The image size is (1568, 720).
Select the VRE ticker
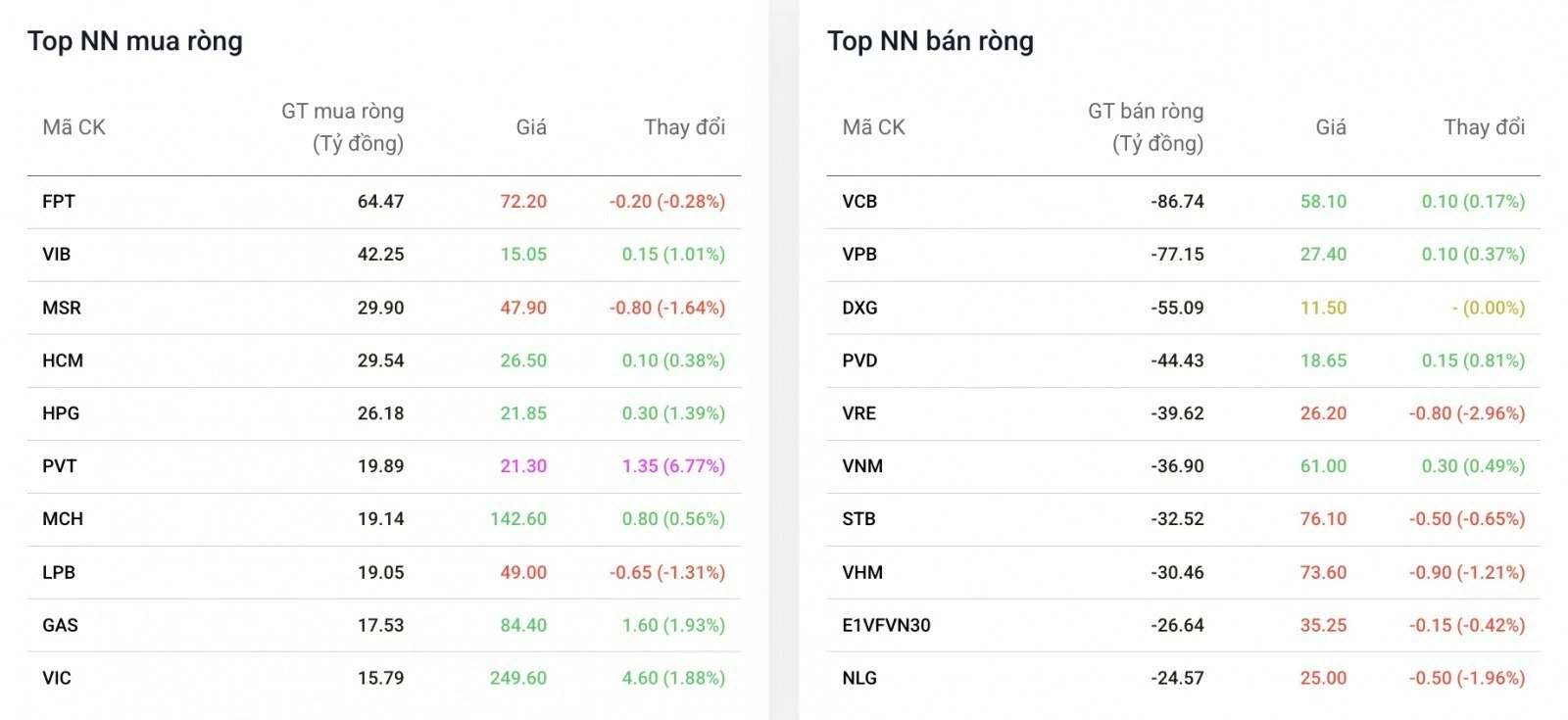[859, 413]
